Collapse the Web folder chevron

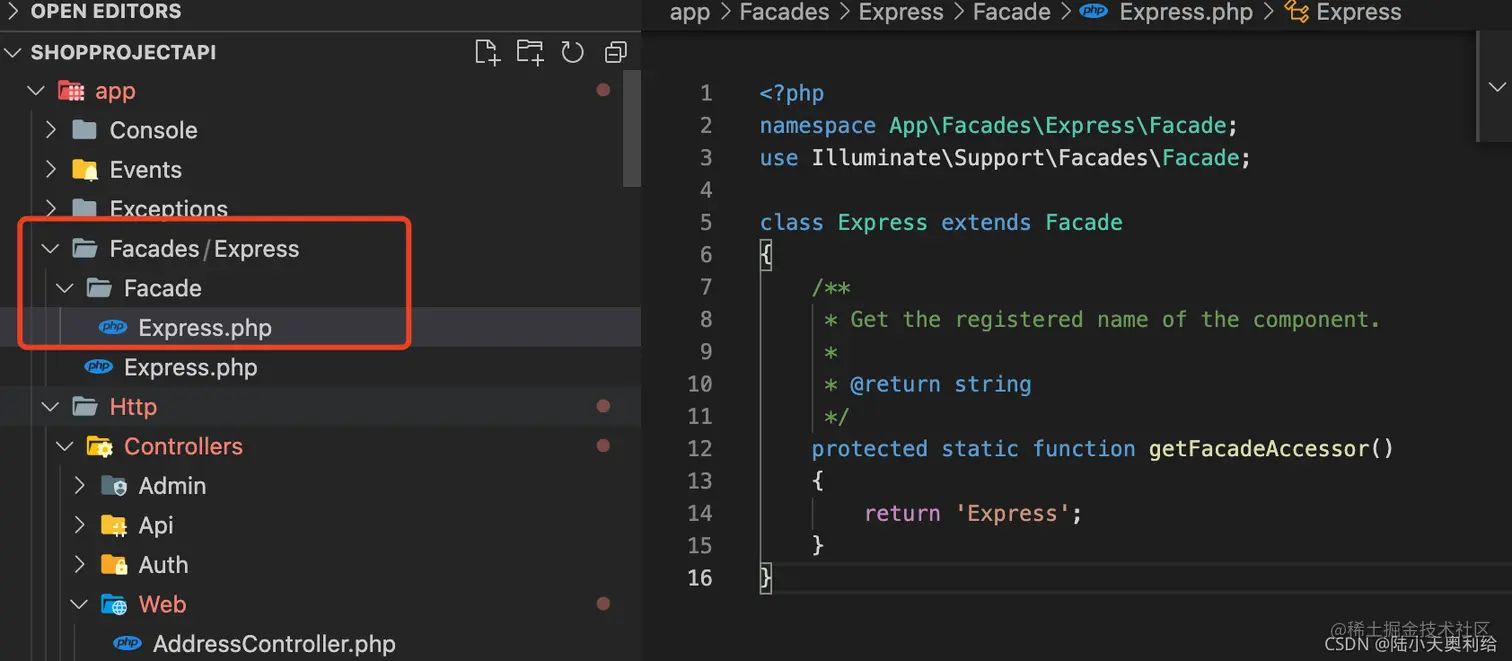pos(79,604)
